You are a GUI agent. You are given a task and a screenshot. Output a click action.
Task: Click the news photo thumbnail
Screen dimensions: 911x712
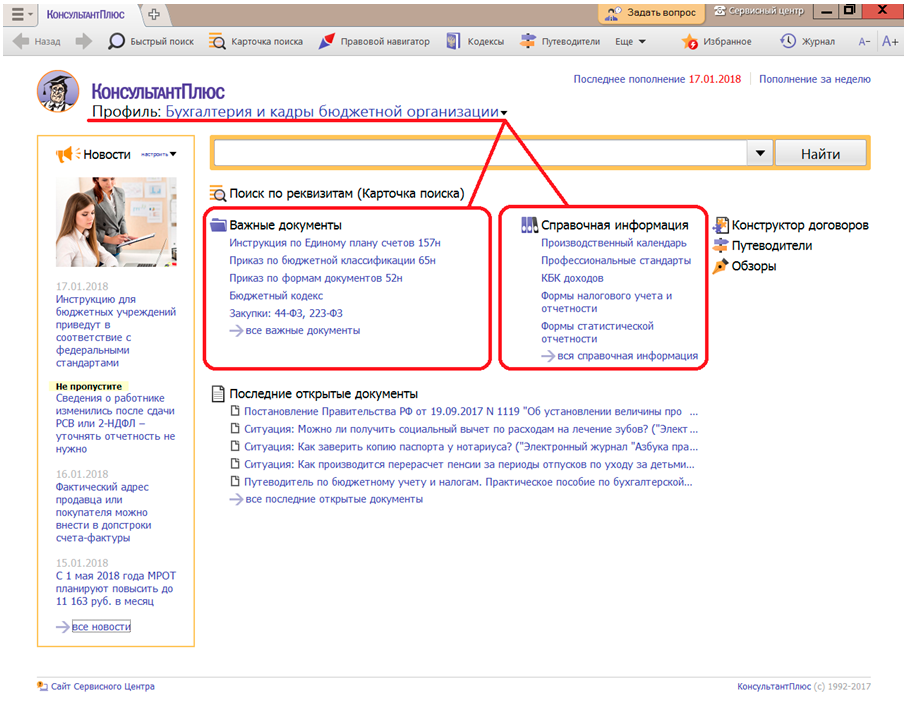click(x=113, y=222)
